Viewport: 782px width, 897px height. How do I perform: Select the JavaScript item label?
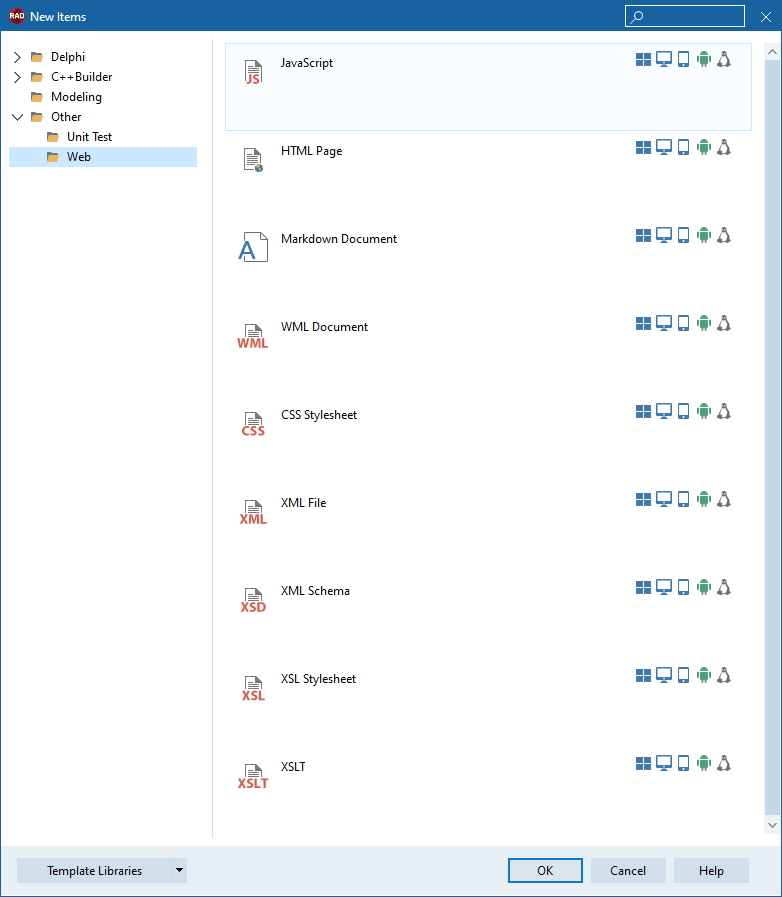tap(307, 63)
